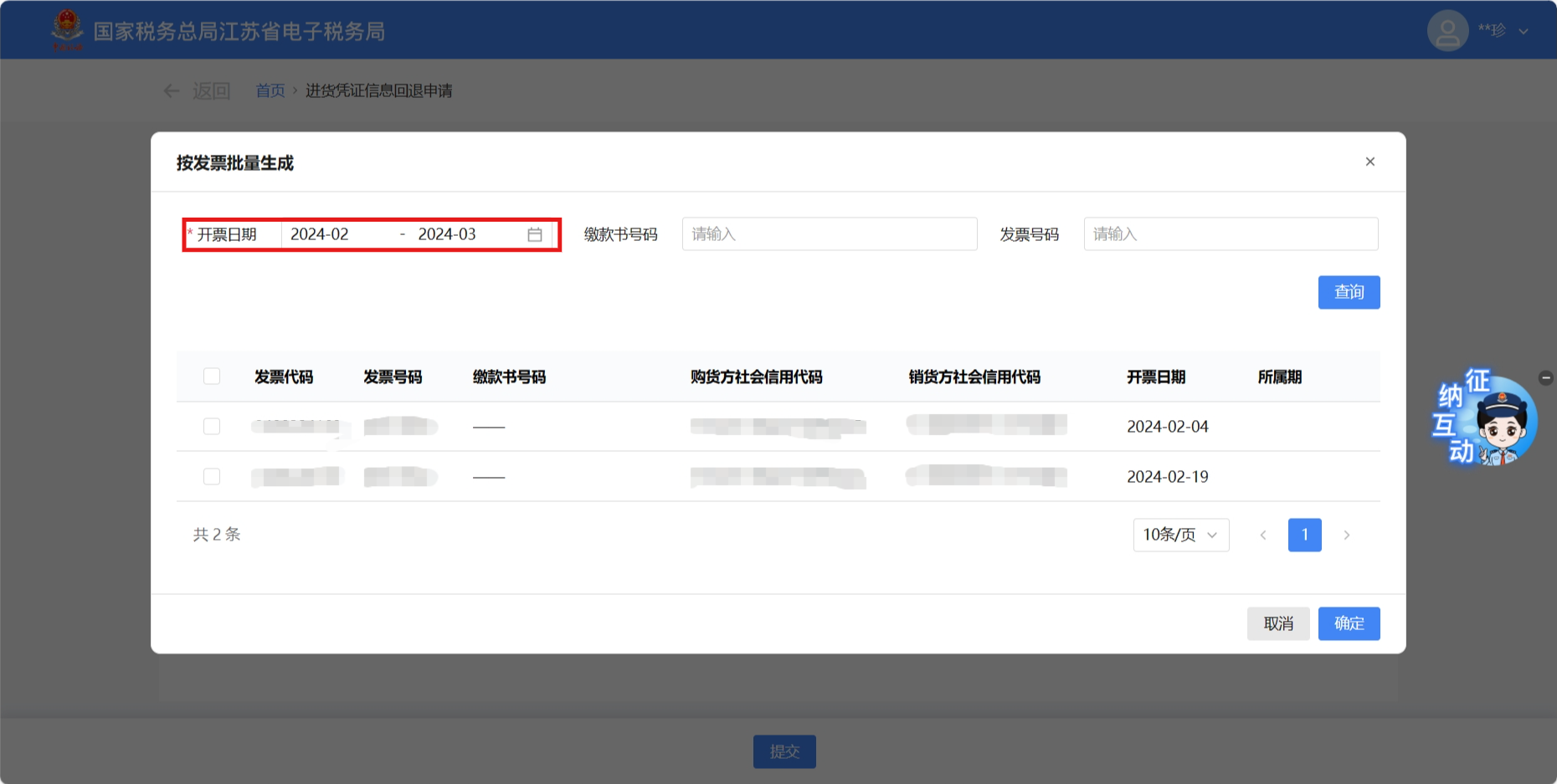Check the invoice row dated 2024-02-19

point(212,476)
